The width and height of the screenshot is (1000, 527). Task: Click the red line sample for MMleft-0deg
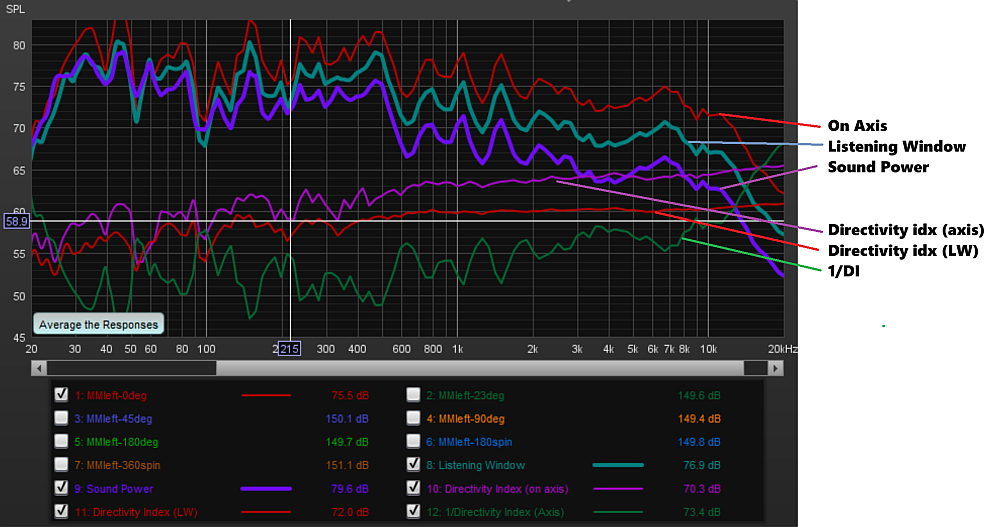click(266, 394)
